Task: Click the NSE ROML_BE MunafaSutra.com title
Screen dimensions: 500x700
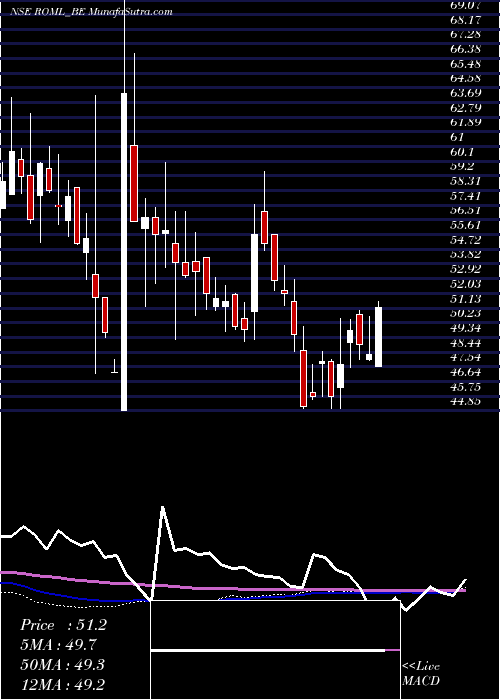Action: [92, 12]
